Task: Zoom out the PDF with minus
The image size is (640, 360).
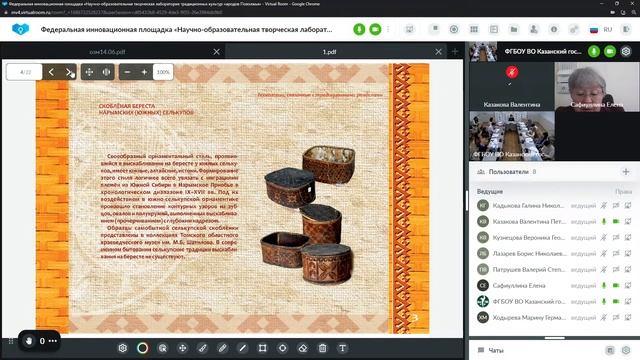Action: pos(127,72)
